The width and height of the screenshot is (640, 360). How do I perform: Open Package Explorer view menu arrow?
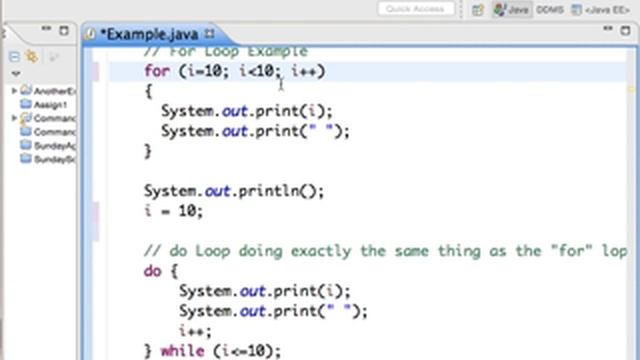click(16, 74)
